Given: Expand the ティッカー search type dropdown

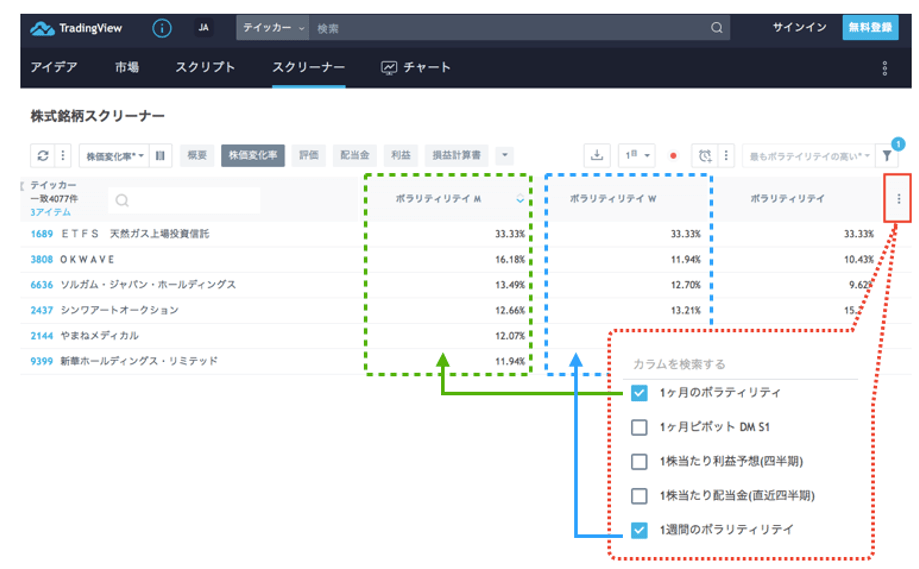Looking at the screenshot, I should (x=273, y=28).
